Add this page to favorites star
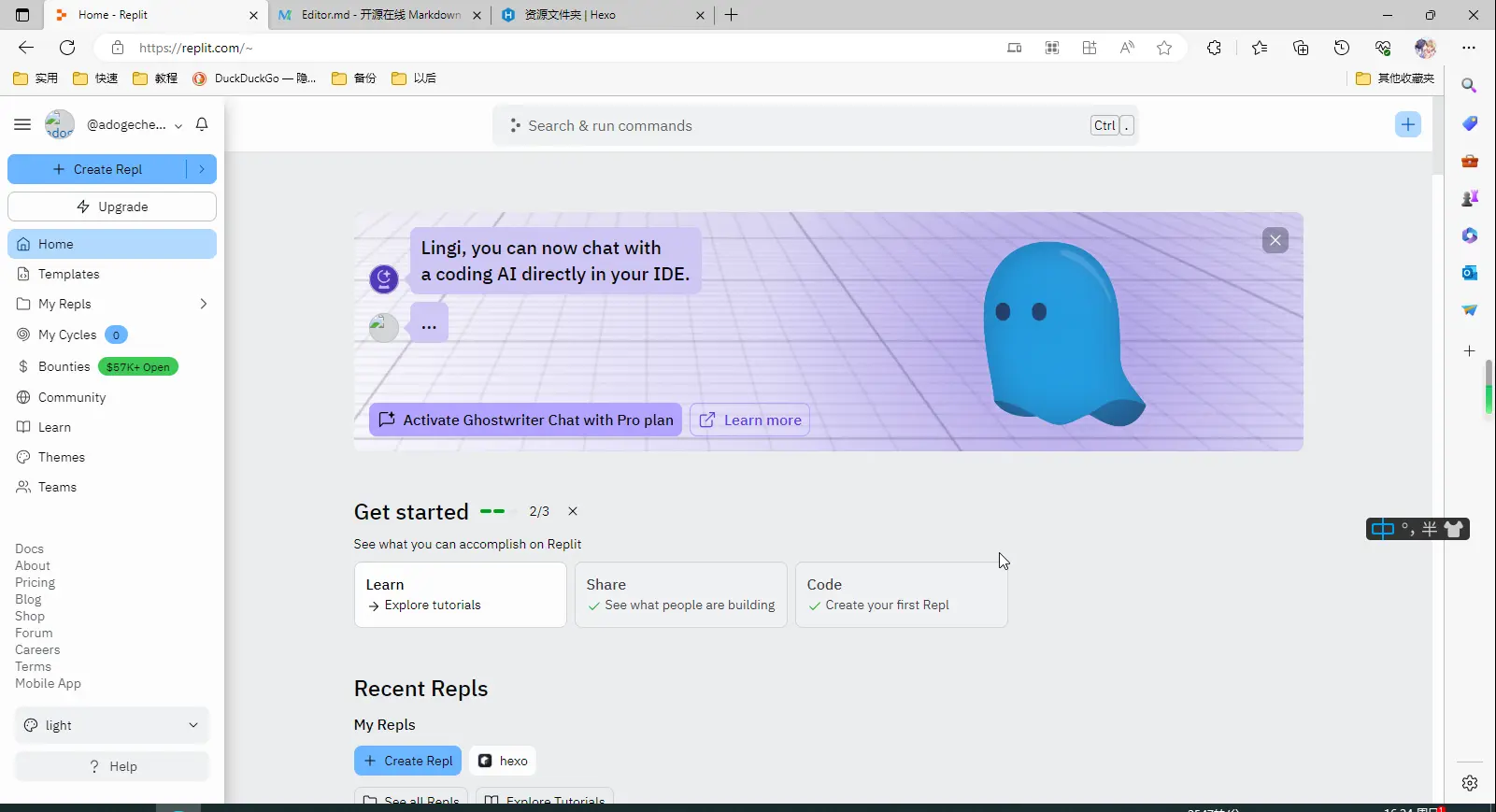1496x812 pixels. pos(1164,48)
